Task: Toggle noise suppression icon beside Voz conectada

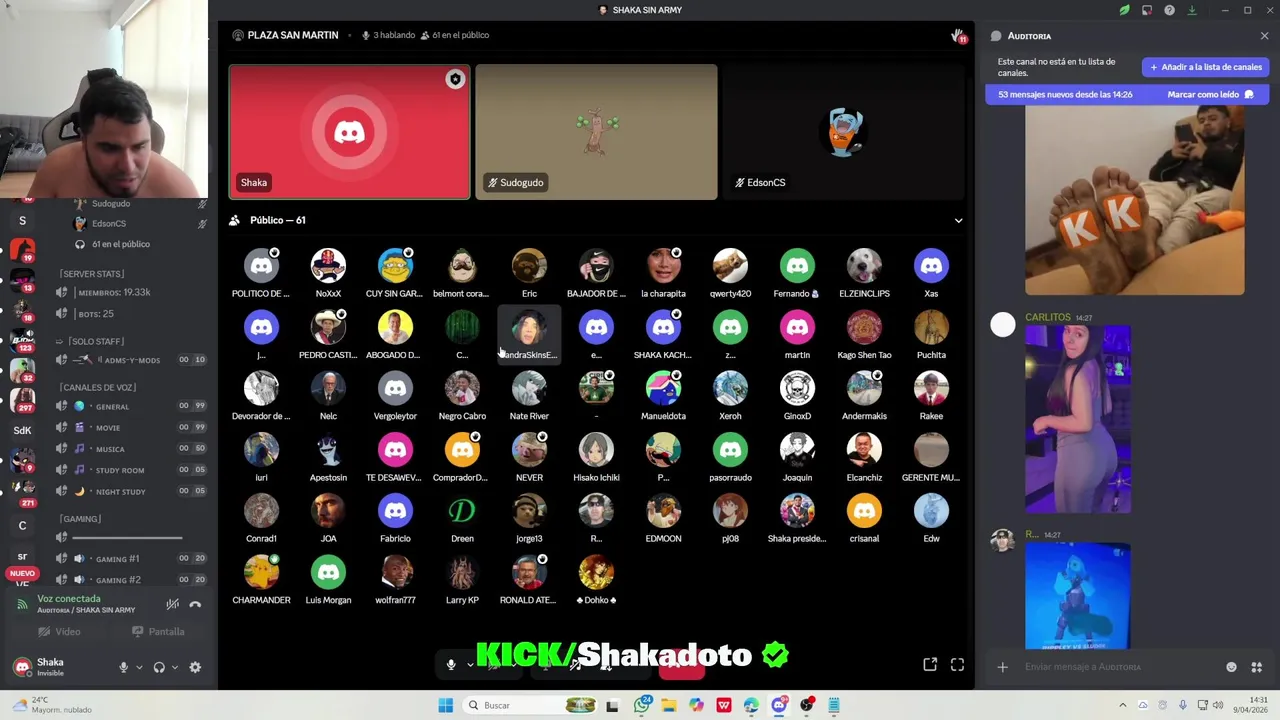Action: [x=173, y=604]
